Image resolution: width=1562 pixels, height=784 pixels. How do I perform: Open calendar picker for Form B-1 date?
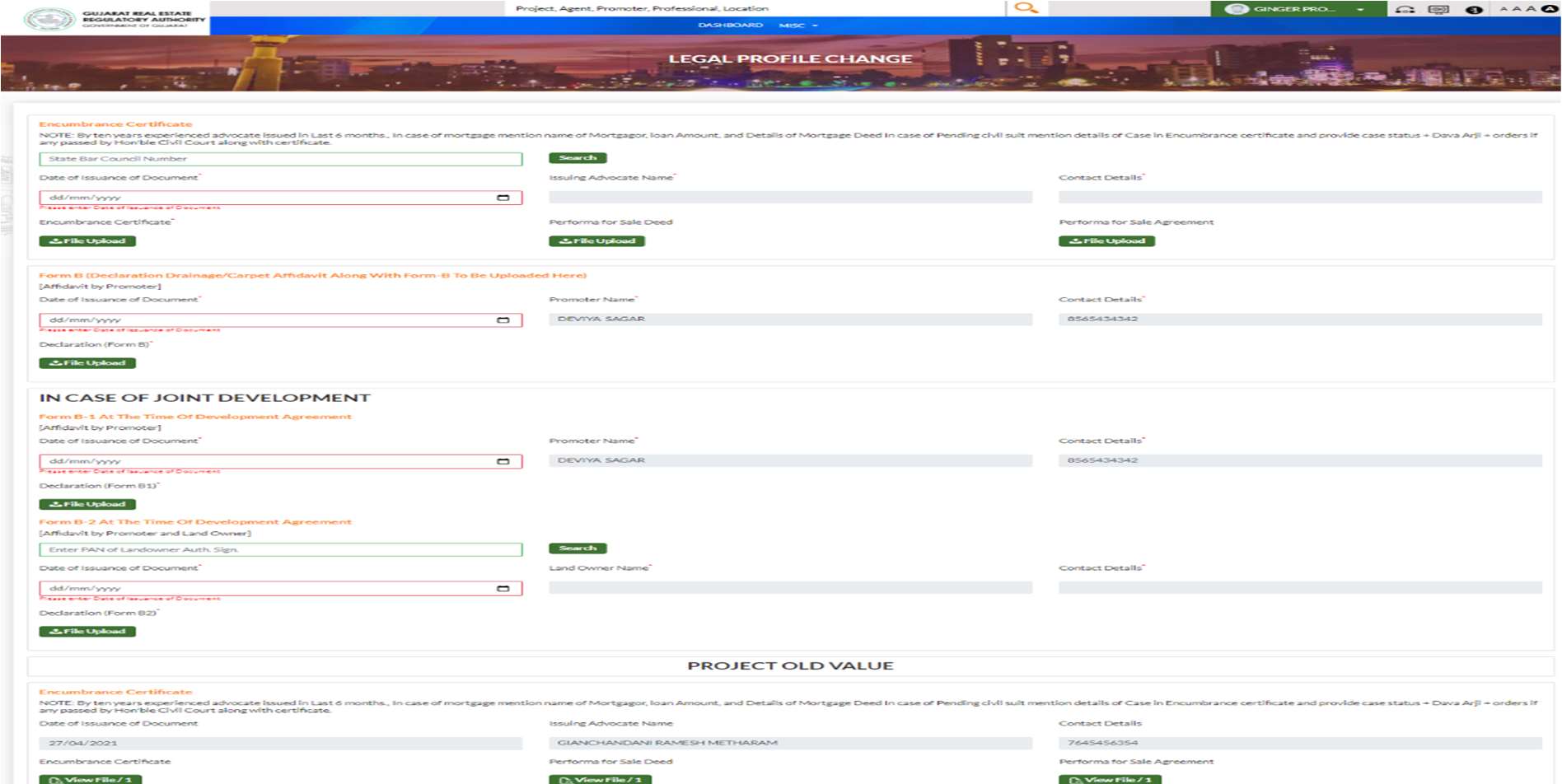[503, 461]
